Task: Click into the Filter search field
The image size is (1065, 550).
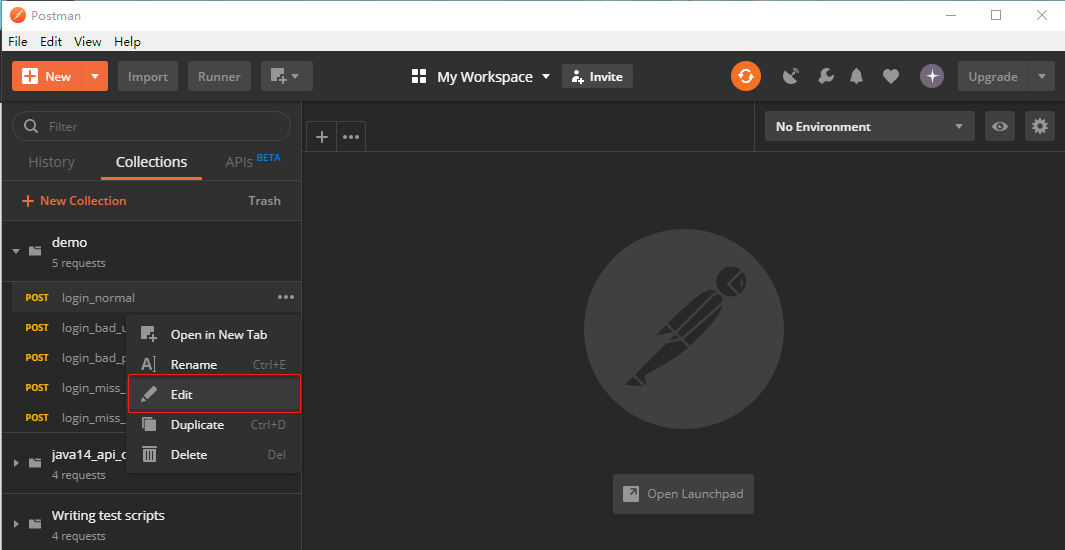Action: [151, 126]
